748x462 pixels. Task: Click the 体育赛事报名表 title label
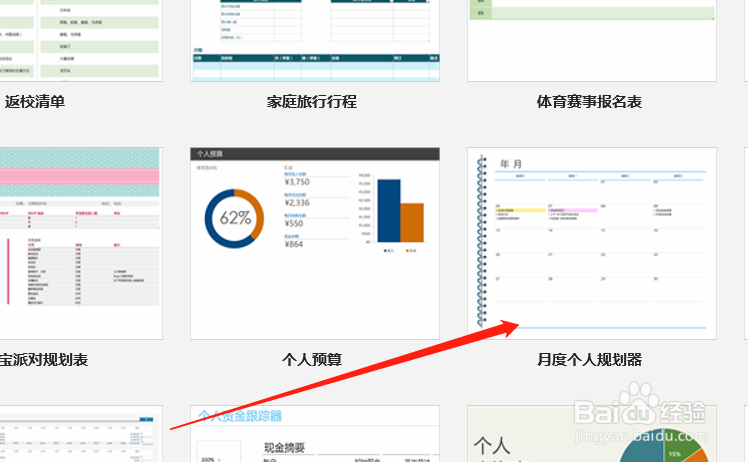click(589, 102)
